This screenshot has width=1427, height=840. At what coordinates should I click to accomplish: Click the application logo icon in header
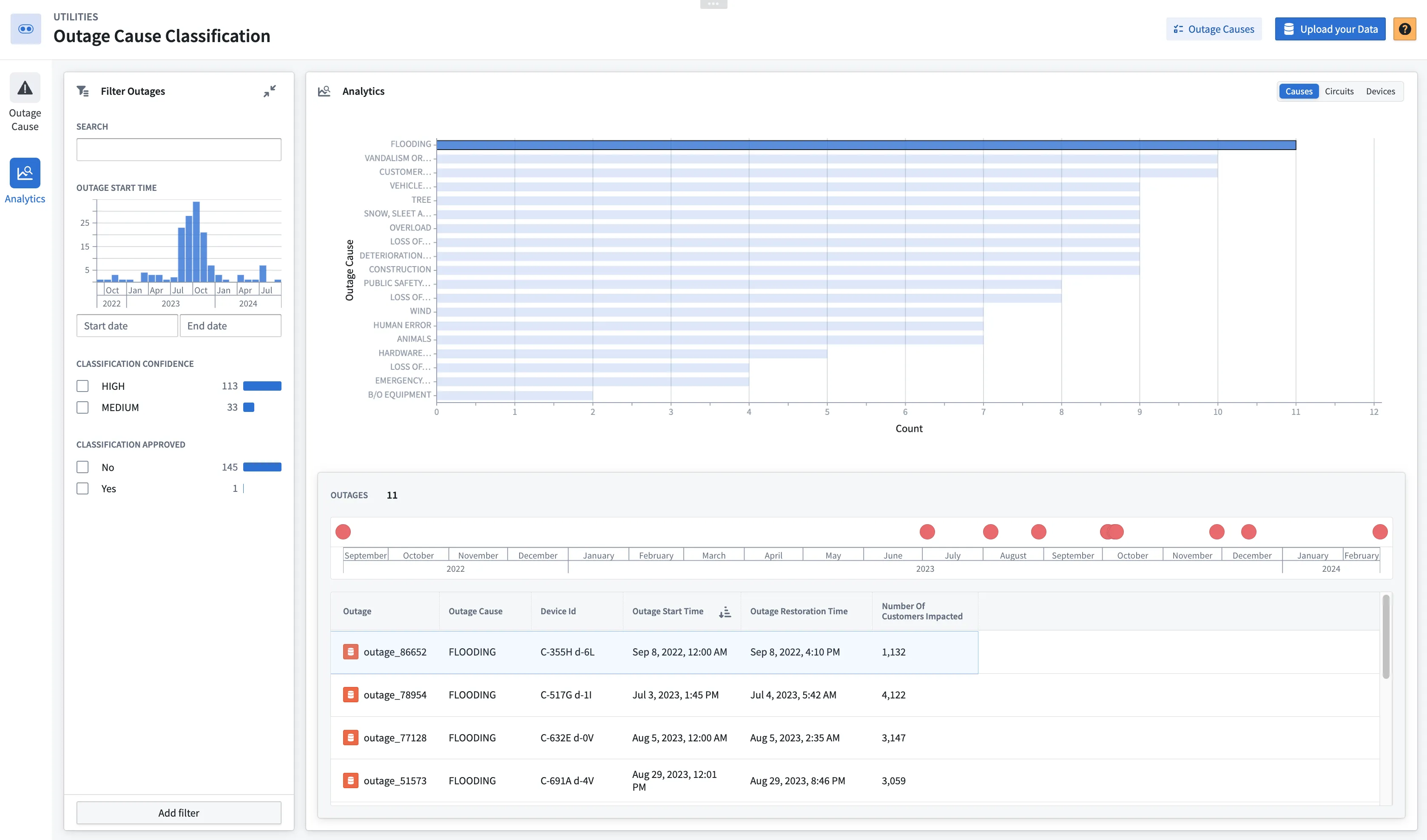pos(26,29)
